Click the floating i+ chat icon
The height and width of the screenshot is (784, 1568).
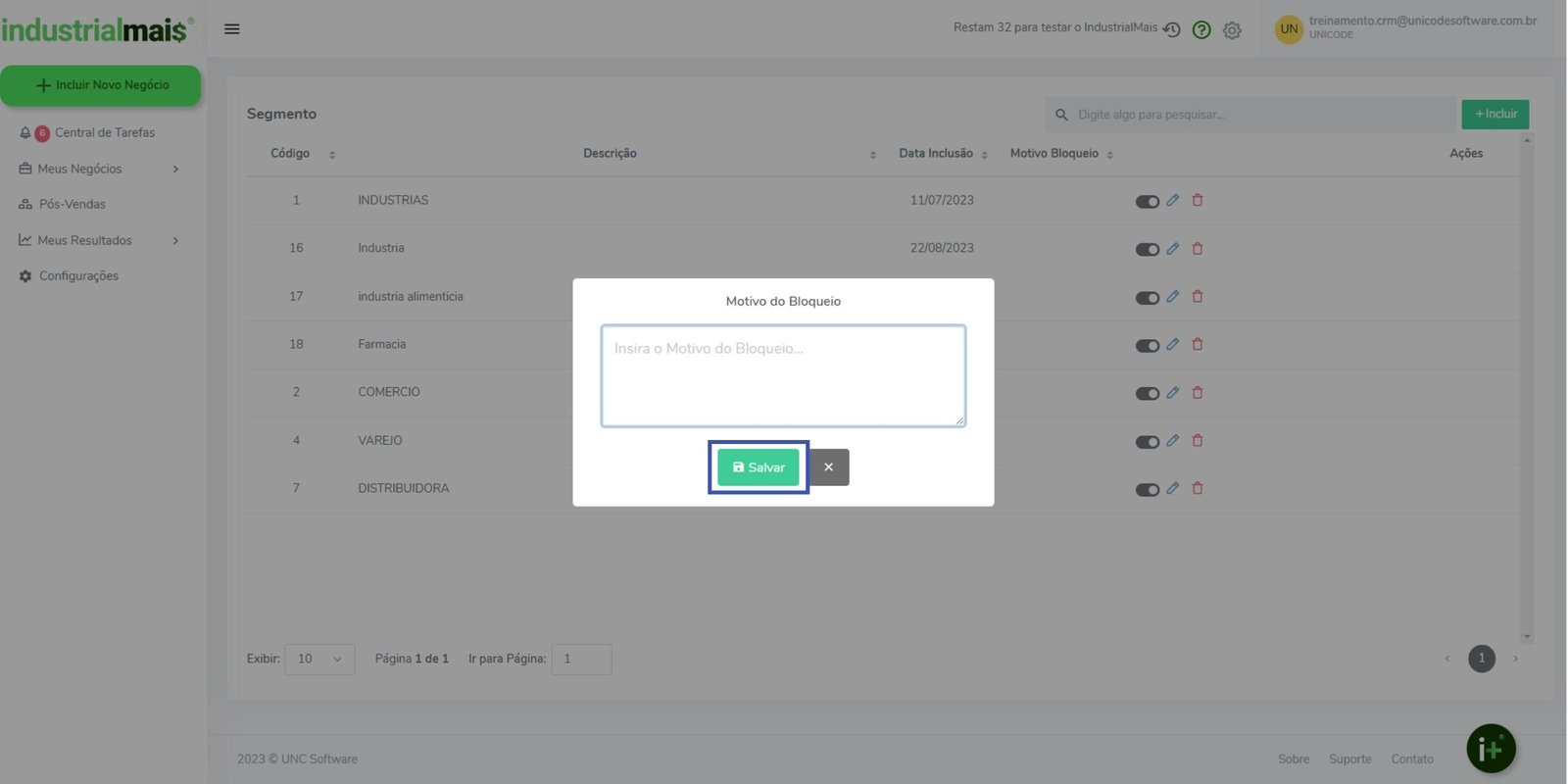pos(1491,750)
